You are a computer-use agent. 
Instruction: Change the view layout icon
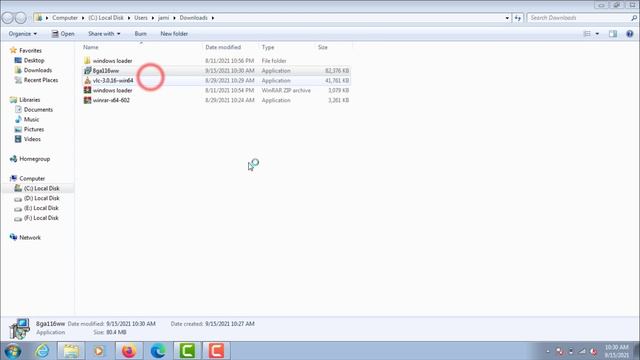pos(587,34)
